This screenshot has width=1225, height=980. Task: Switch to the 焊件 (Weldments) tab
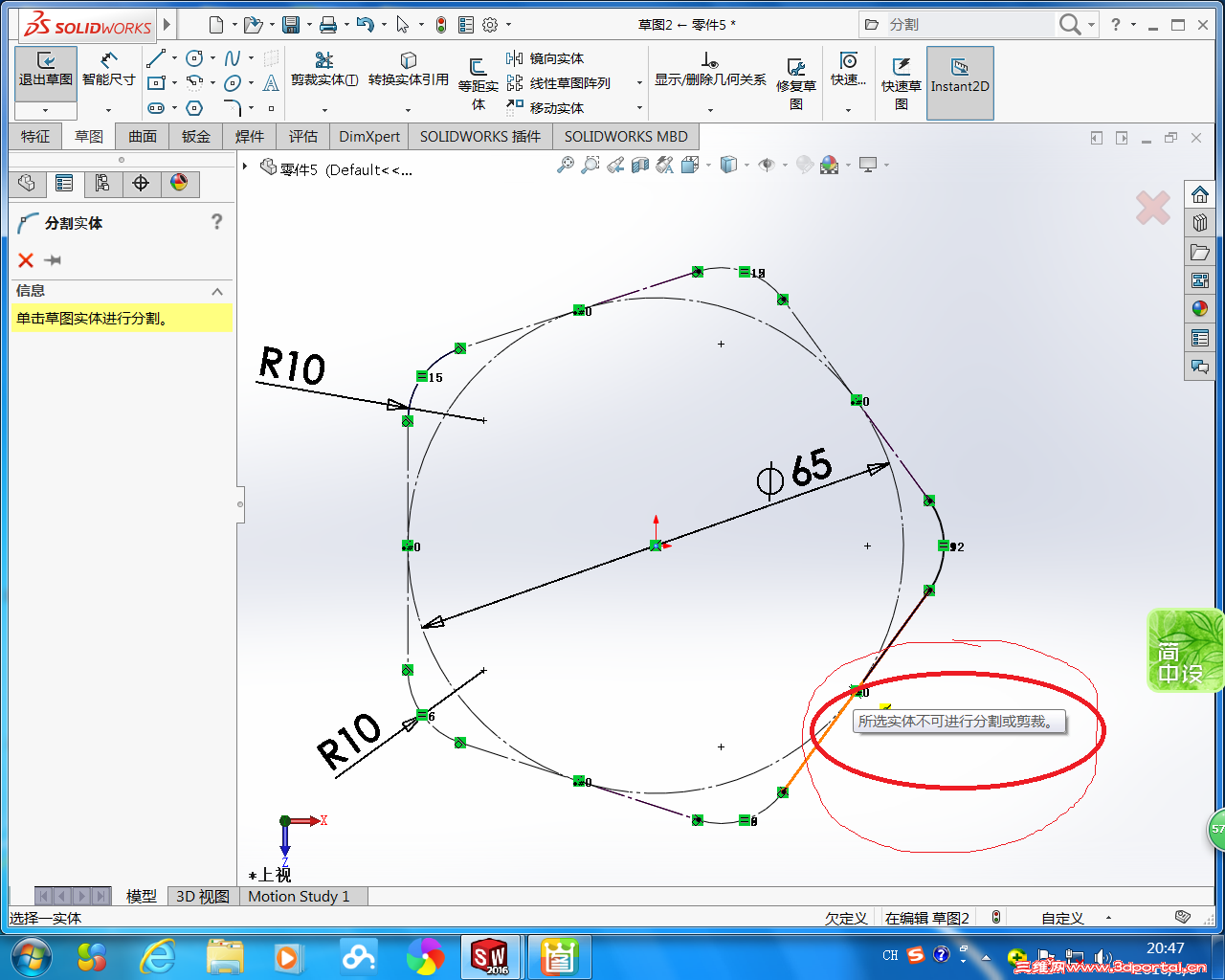250,137
